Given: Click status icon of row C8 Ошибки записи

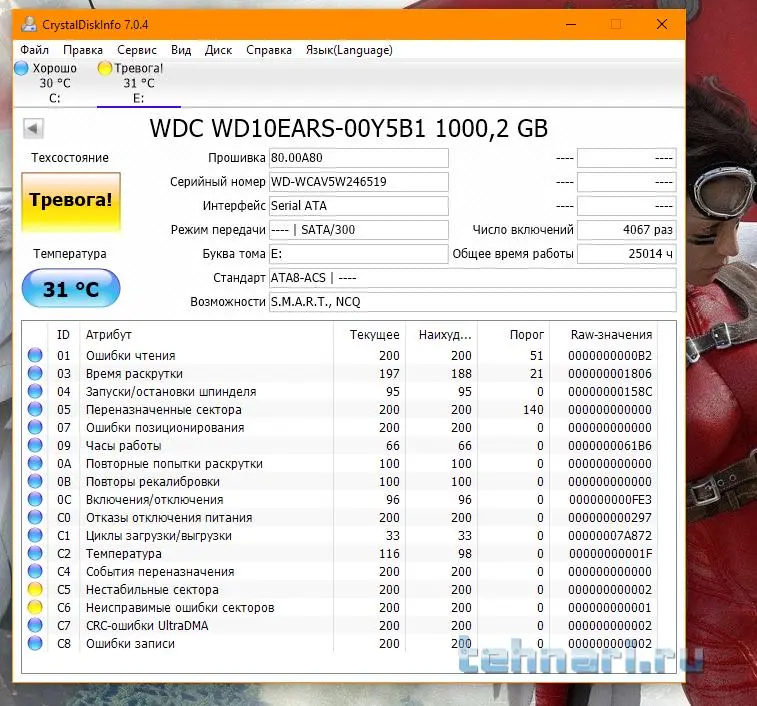Looking at the screenshot, I should pos(35,643).
